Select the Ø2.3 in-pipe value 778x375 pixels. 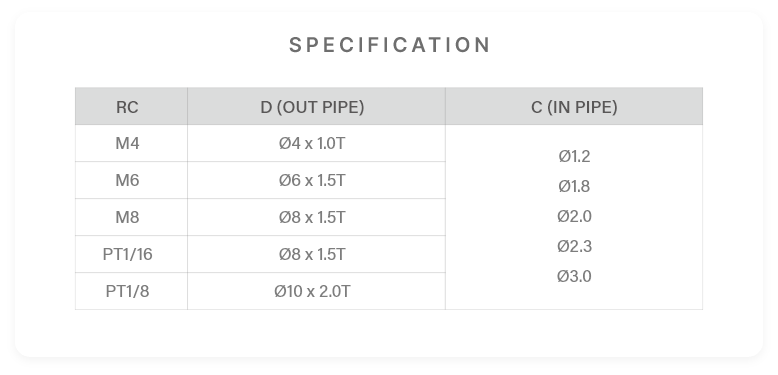tap(574, 246)
